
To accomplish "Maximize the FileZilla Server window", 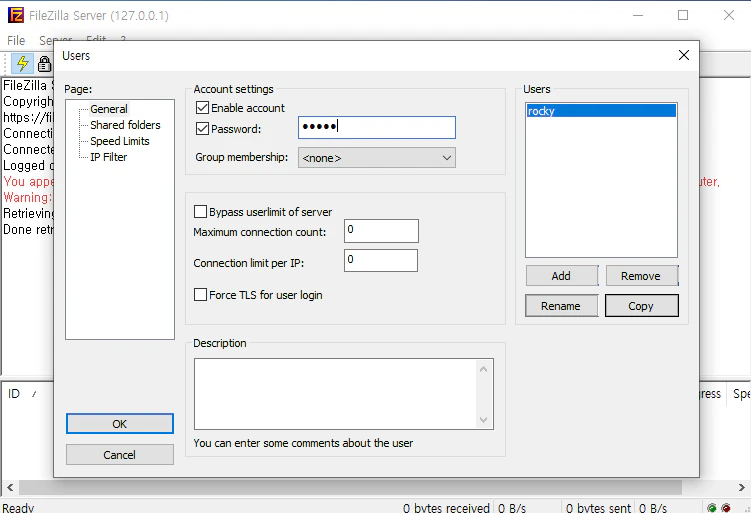I will (x=683, y=15).
